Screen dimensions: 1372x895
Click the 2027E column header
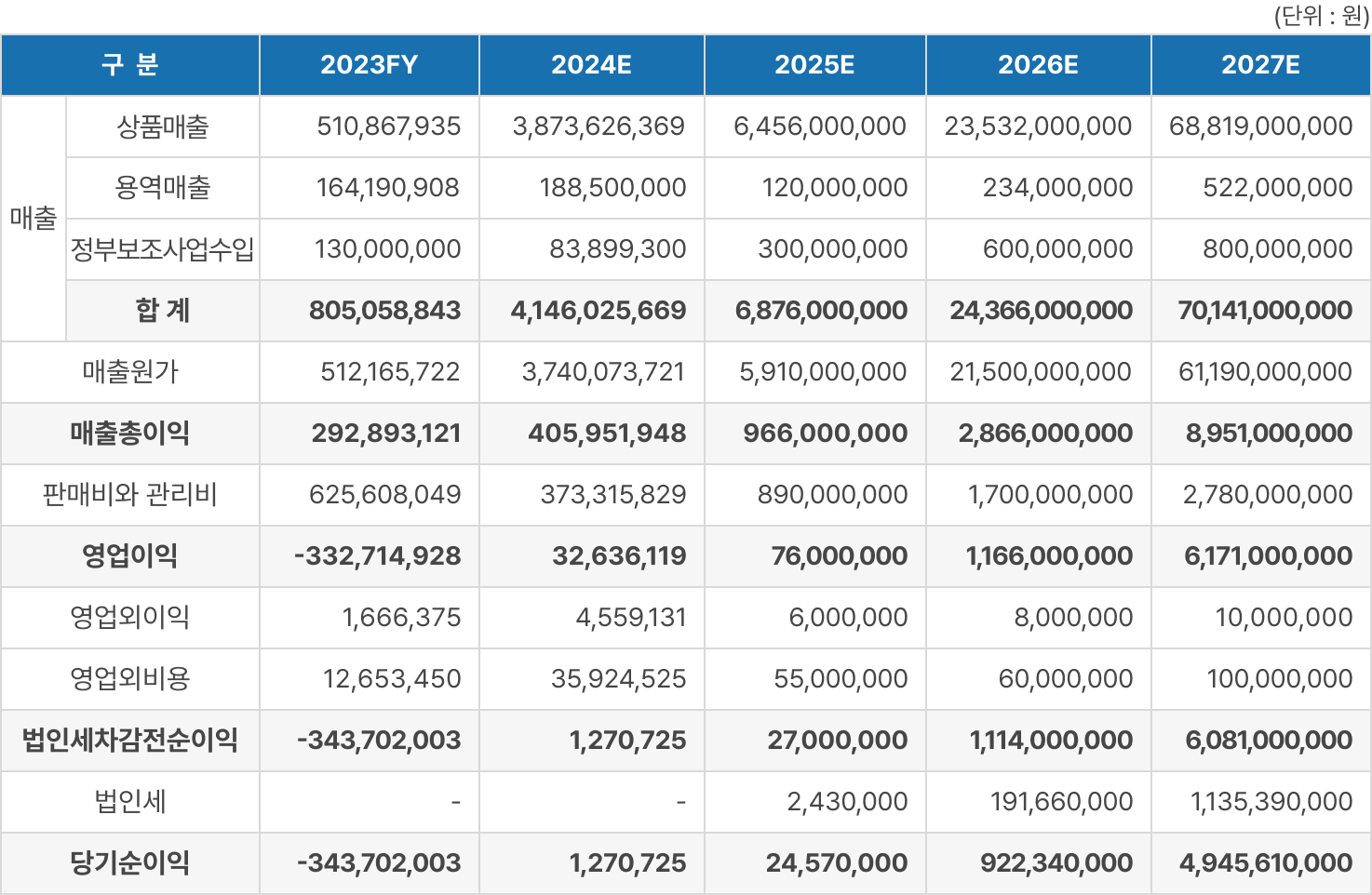click(x=1260, y=65)
